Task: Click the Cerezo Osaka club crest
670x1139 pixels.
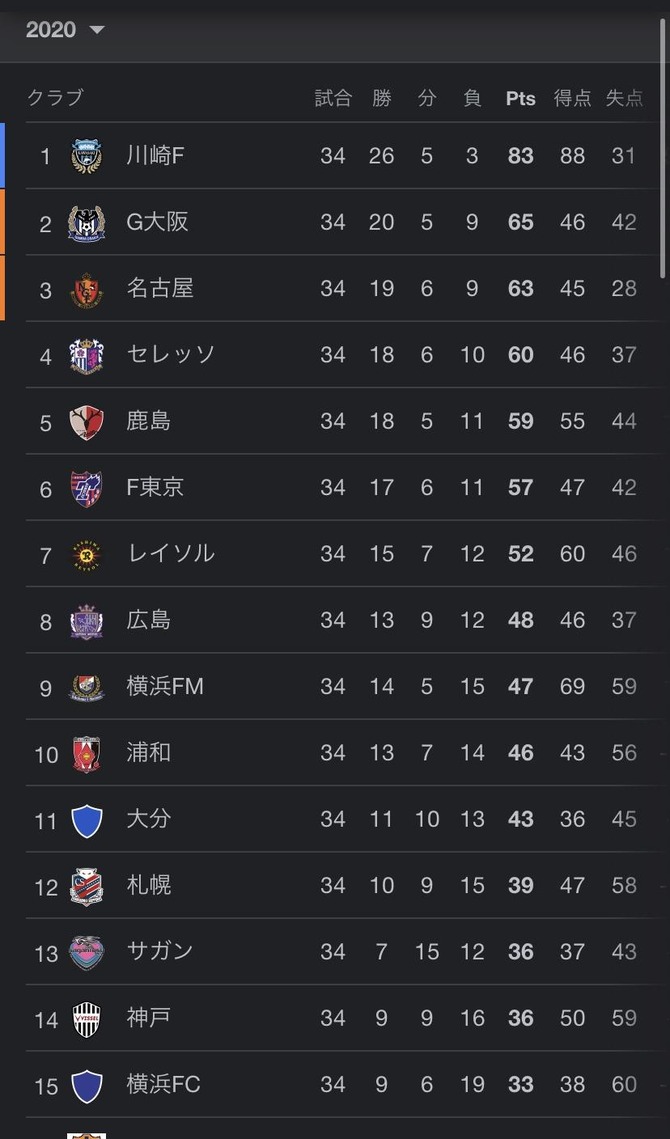Action: click(86, 355)
